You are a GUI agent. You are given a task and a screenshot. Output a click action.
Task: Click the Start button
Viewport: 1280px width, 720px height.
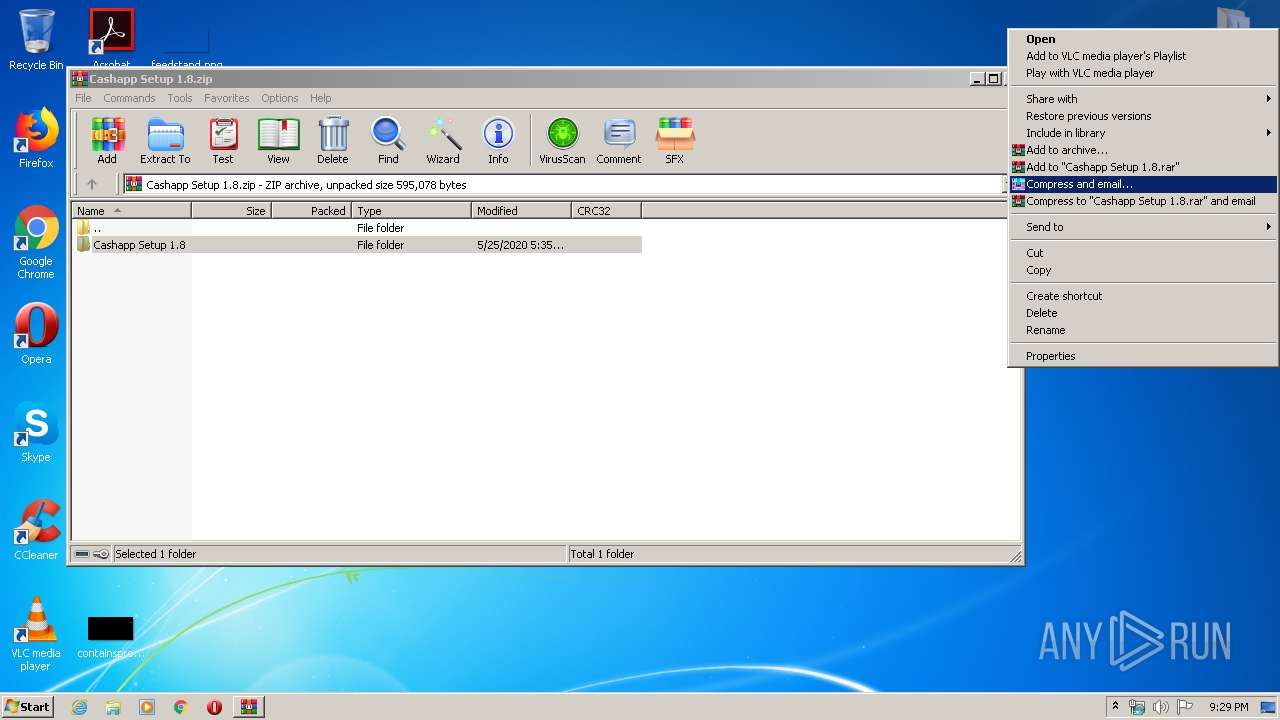[x=27, y=707]
